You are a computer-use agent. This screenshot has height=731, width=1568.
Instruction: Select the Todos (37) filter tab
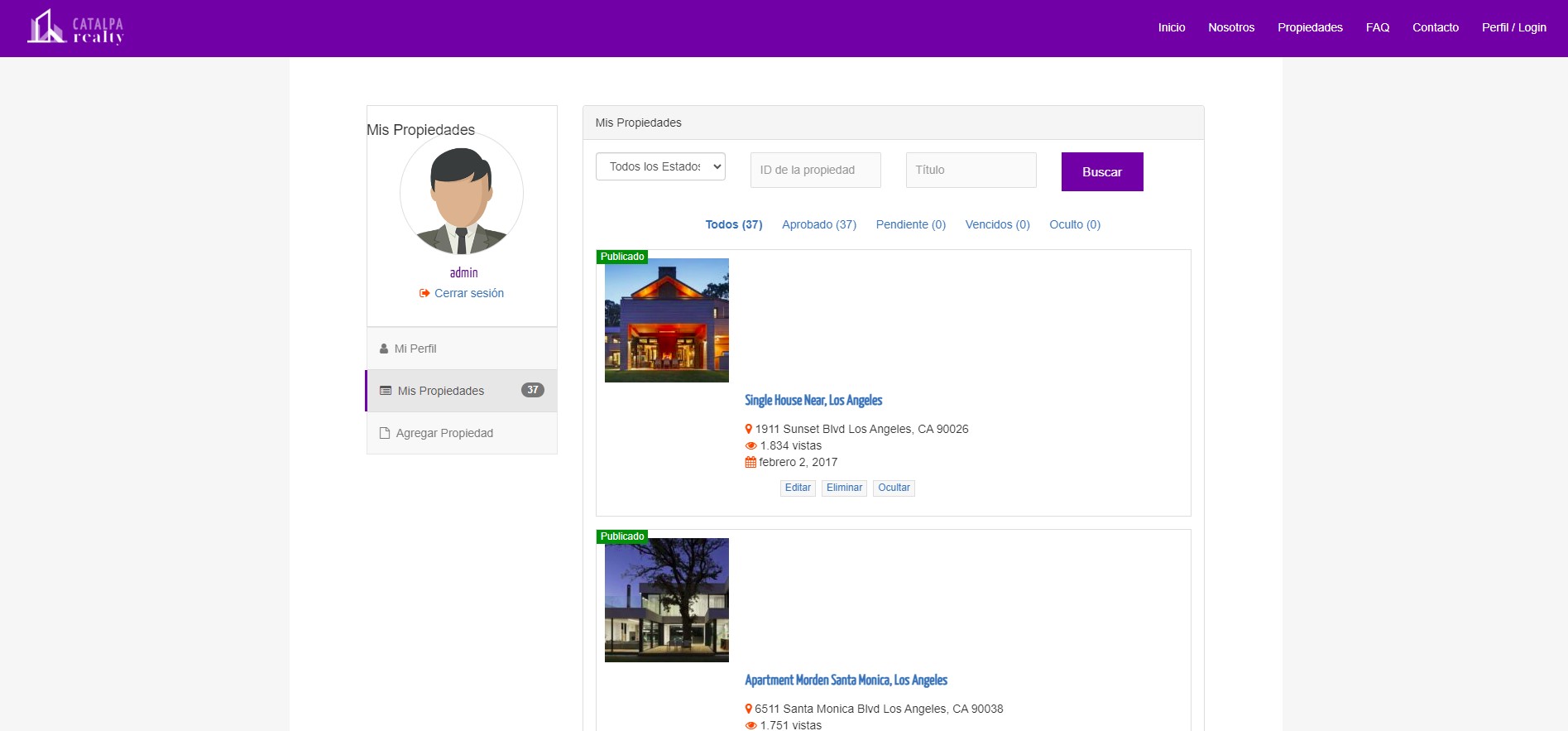tap(734, 224)
